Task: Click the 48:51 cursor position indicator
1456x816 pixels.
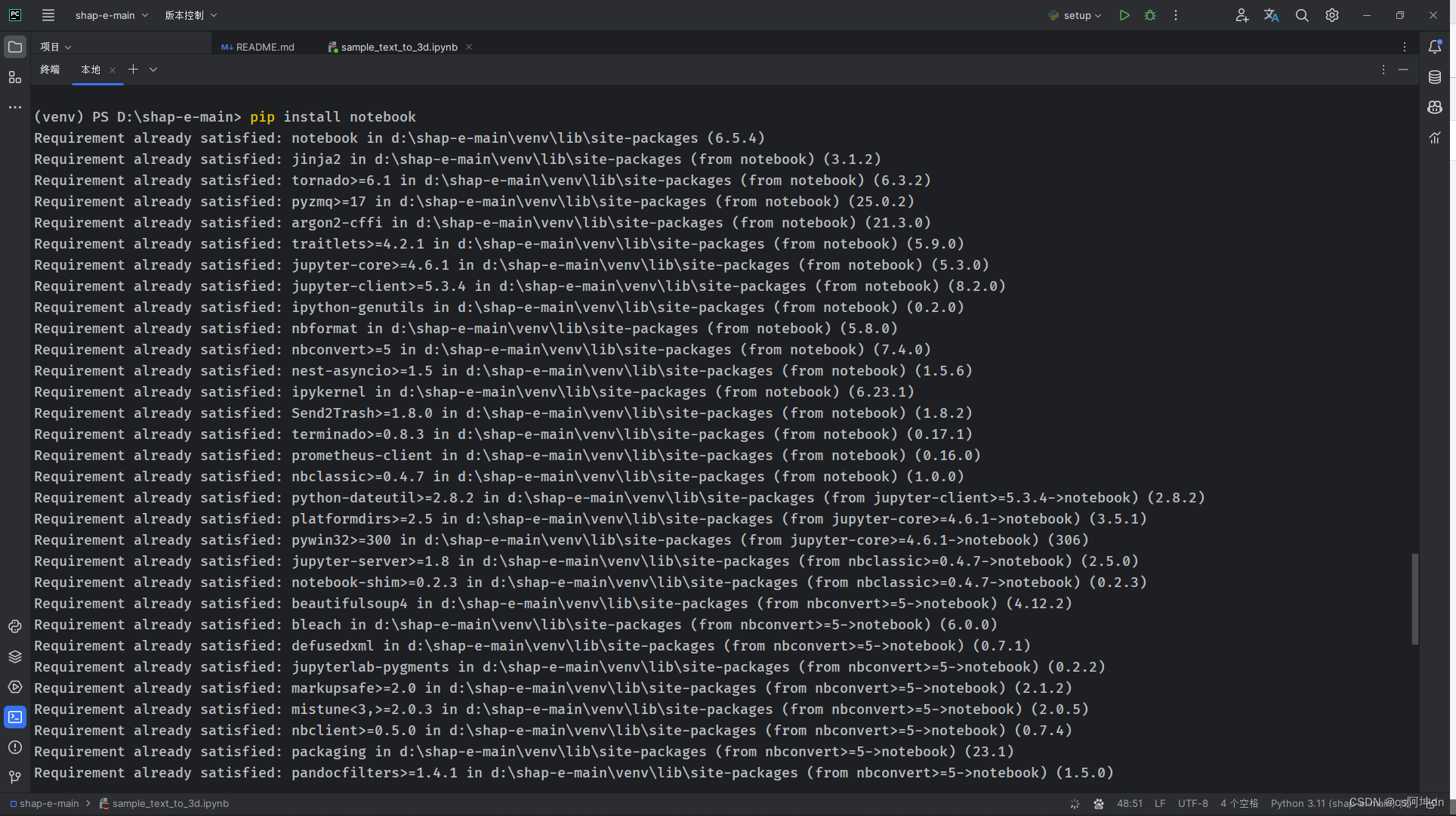Action: click(x=1130, y=804)
